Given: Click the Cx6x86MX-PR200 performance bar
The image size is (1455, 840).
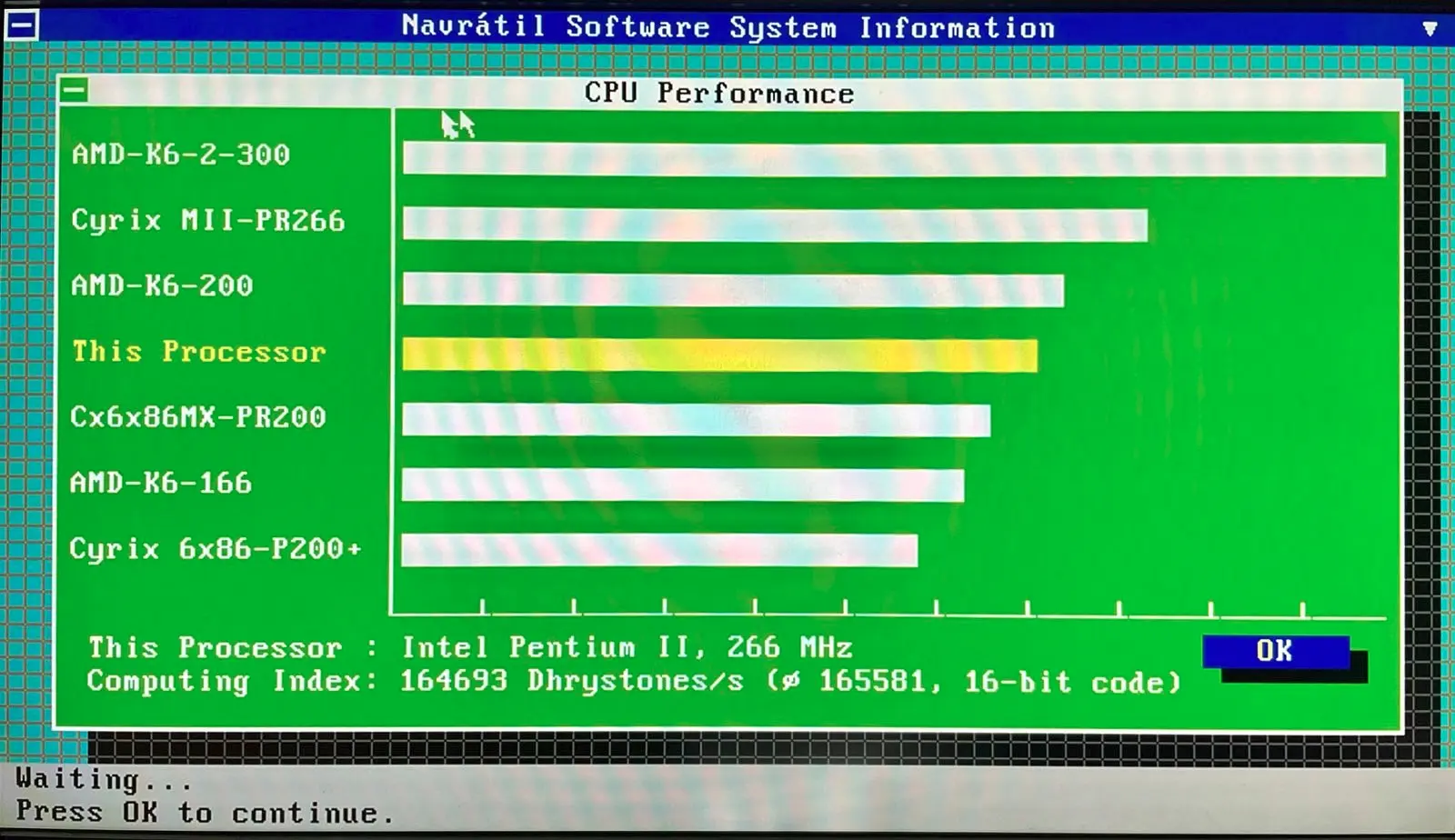Looking at the screenshot, I should (696, 420).
